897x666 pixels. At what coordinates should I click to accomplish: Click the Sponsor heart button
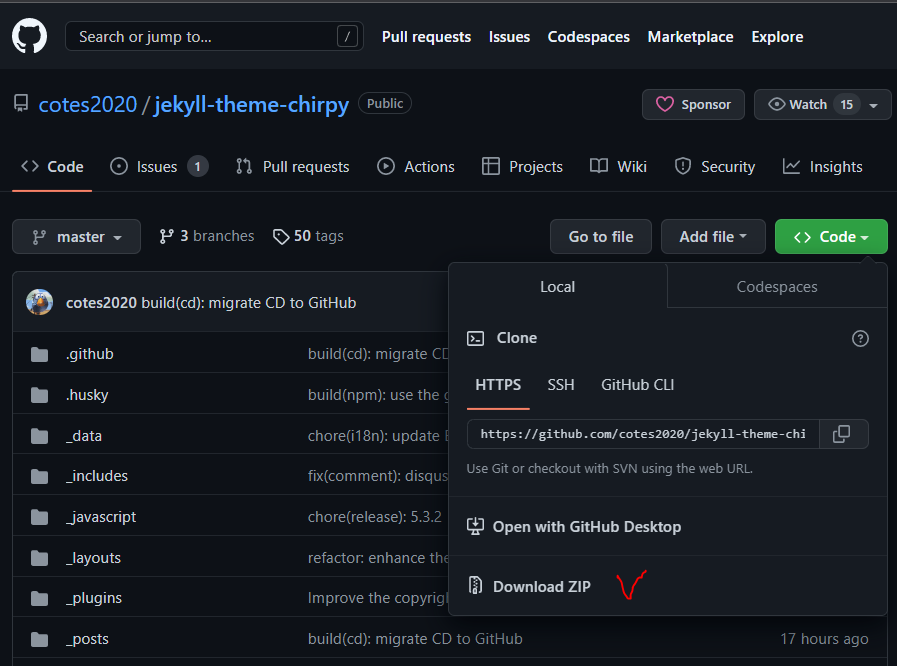pyautogui.click(x=693, y=104)
